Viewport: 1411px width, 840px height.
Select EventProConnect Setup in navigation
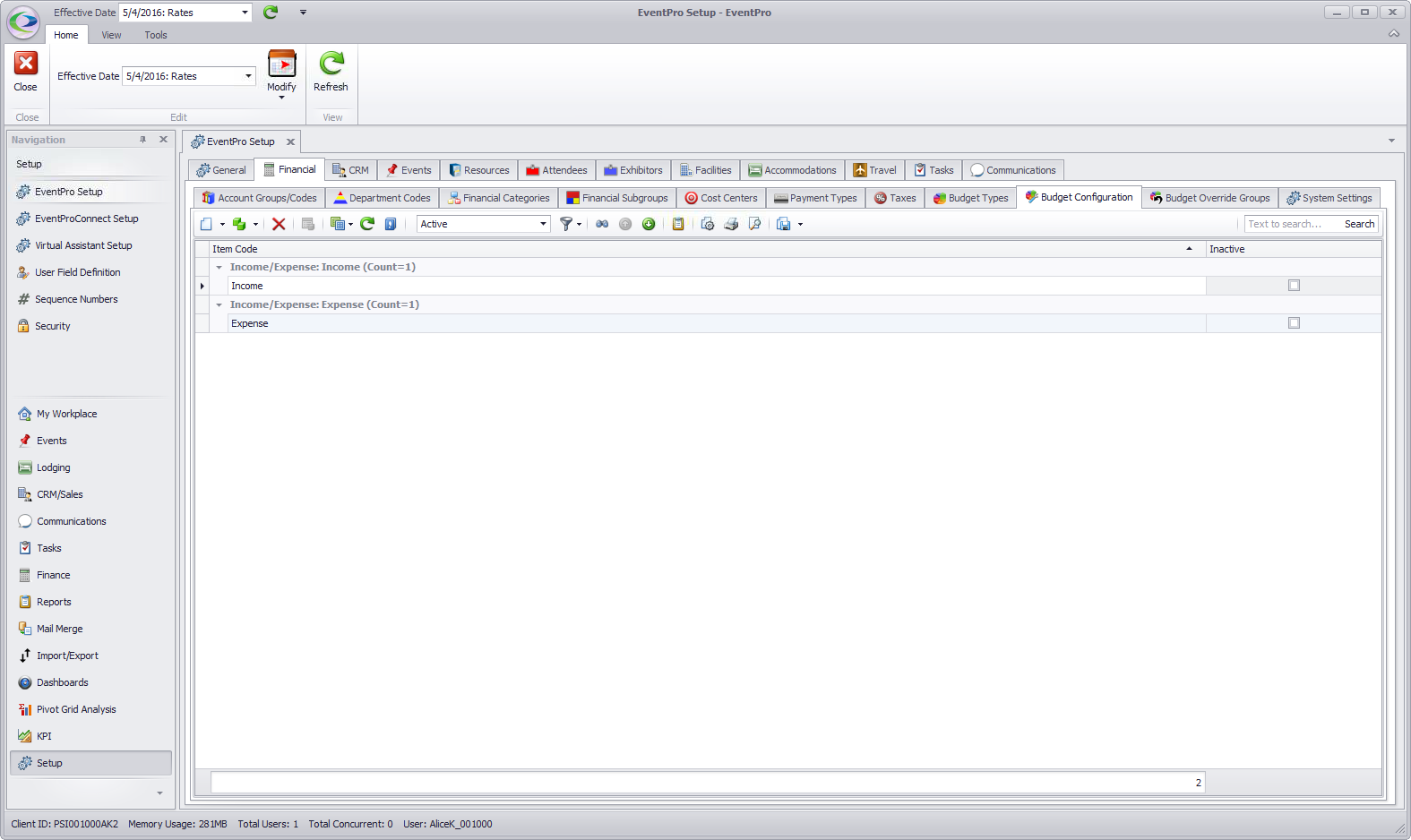(86, 219)
